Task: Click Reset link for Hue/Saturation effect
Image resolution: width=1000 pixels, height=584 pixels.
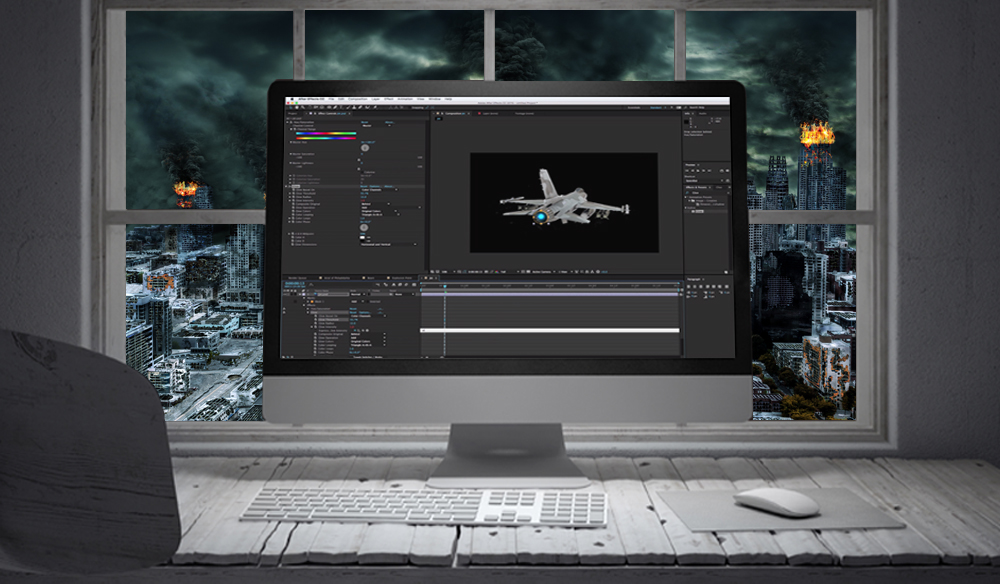Action: (x=363, y=123)
